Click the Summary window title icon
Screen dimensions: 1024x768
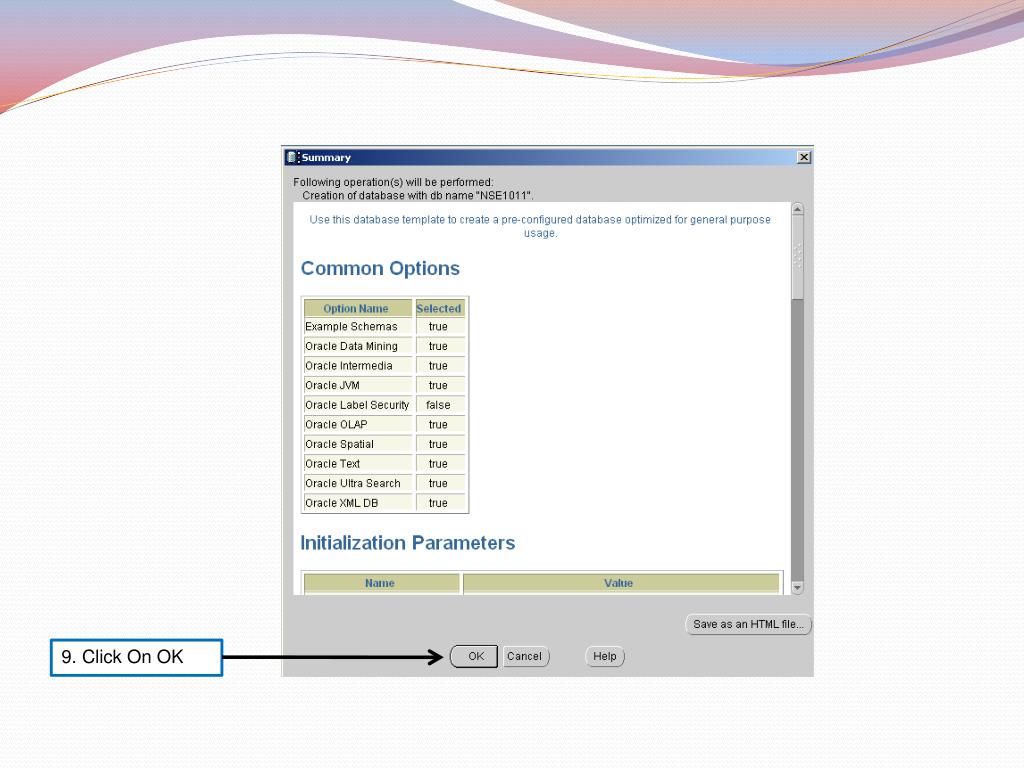coord(293,157)
